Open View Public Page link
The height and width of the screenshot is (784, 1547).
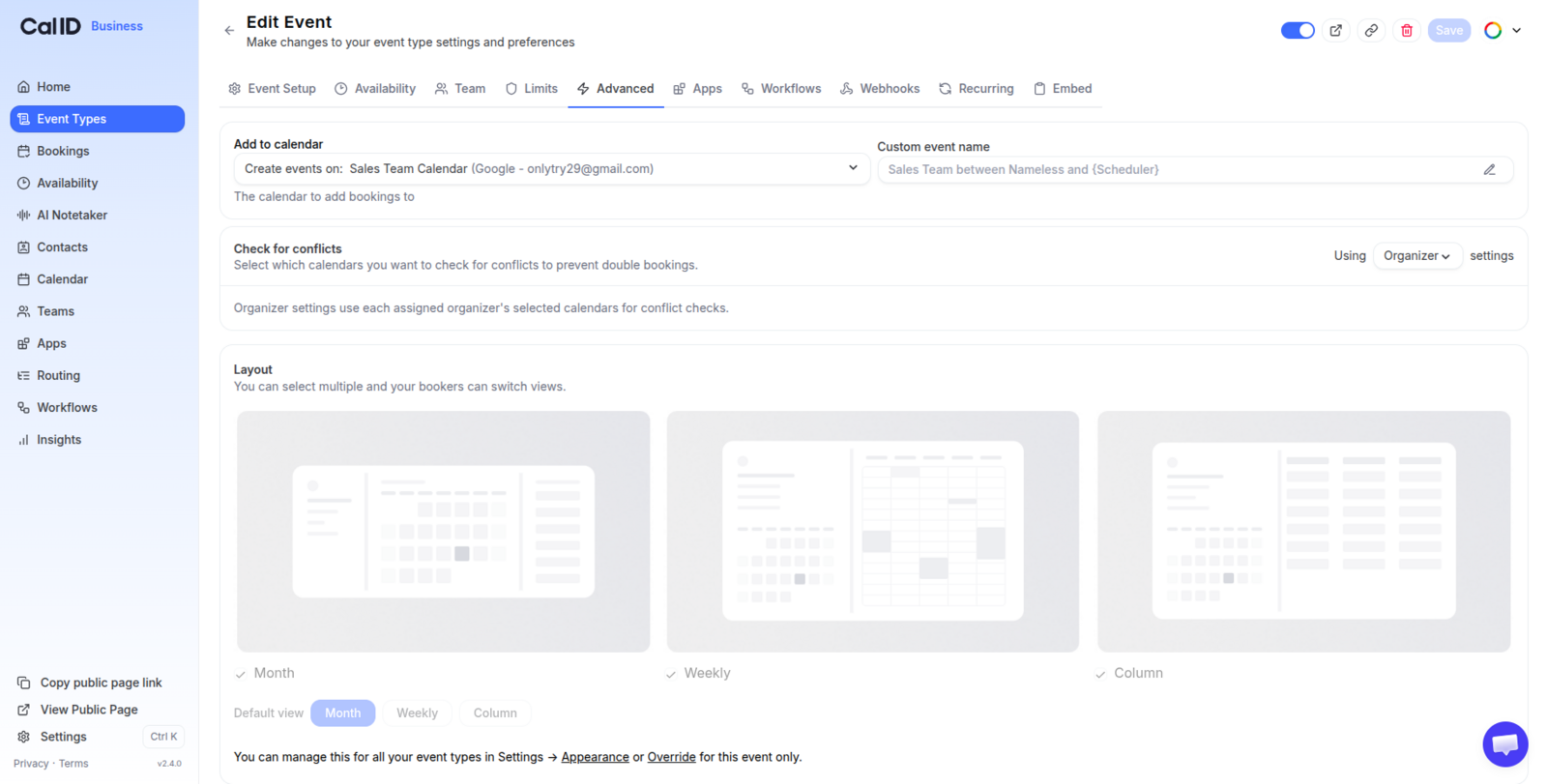point(77,710)
